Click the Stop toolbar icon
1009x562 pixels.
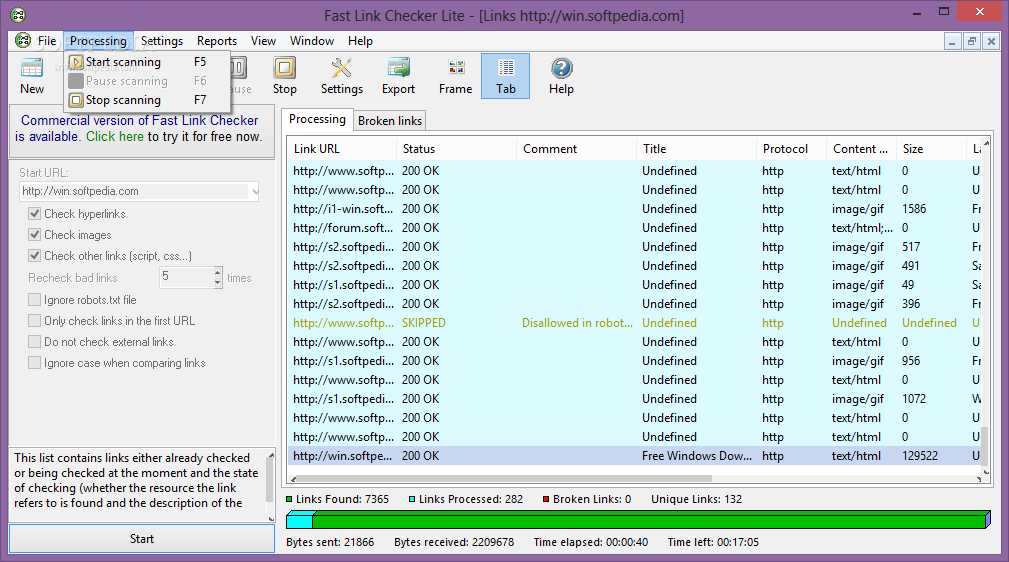point(284,76)
